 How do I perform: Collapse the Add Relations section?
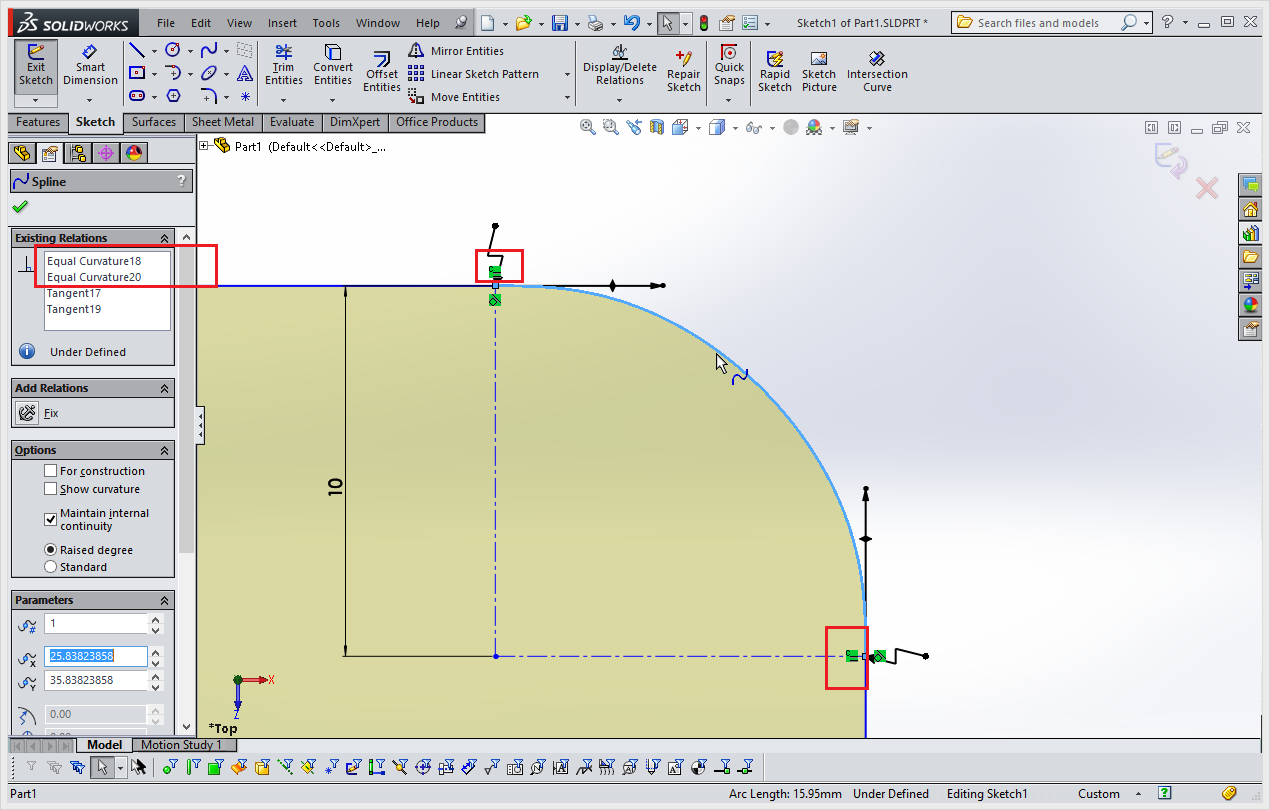click(165, 388)
